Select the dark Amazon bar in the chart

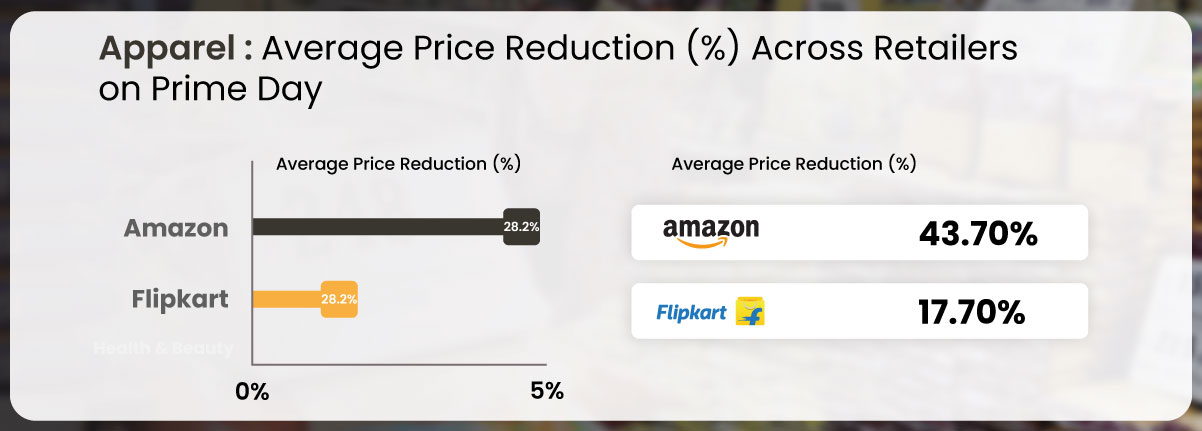click(x=396, y=227)
